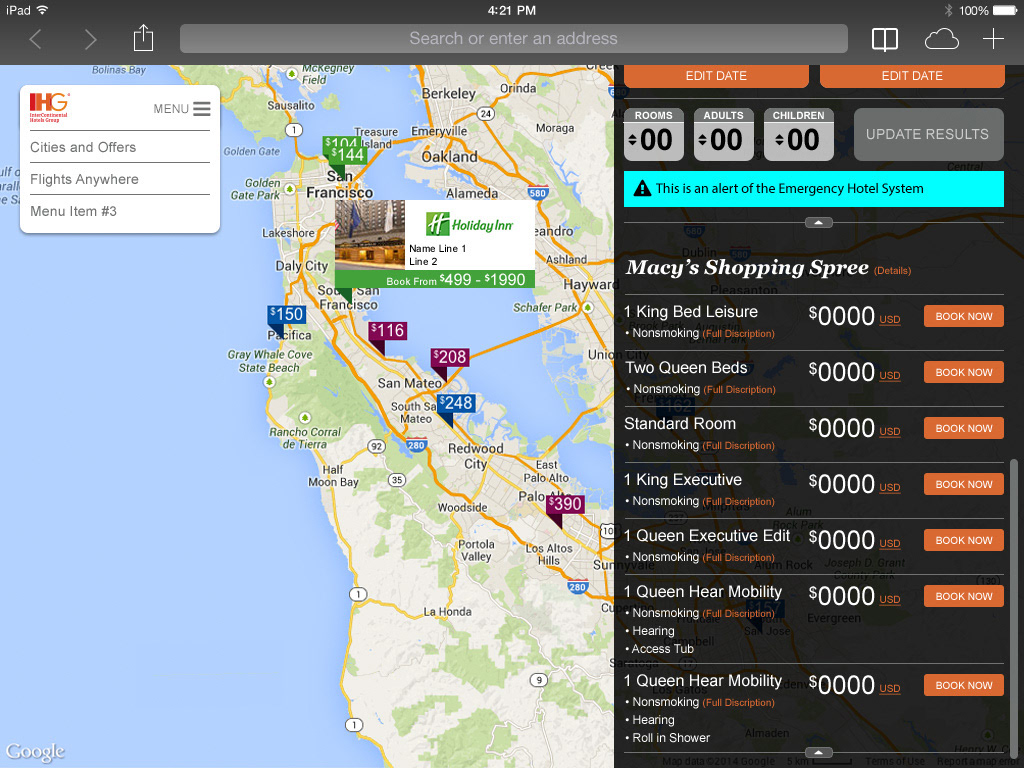Click BOOK NOW for Standard Room
Screen dimensions: 1024x768
click(x=964, y=428)
